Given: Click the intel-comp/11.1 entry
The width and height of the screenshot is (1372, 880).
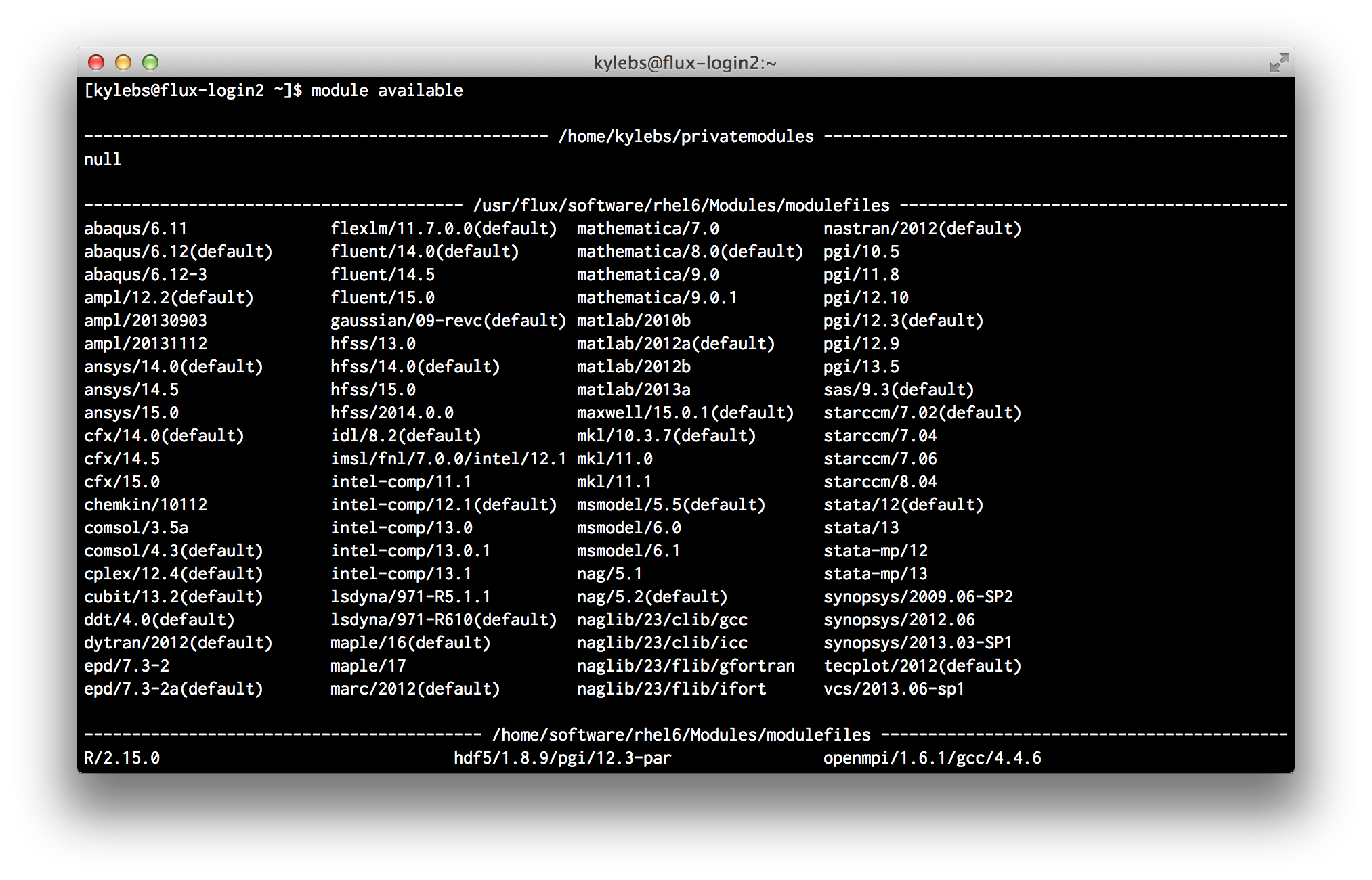Looking at the screenshot, I should [x=401, y=481].
